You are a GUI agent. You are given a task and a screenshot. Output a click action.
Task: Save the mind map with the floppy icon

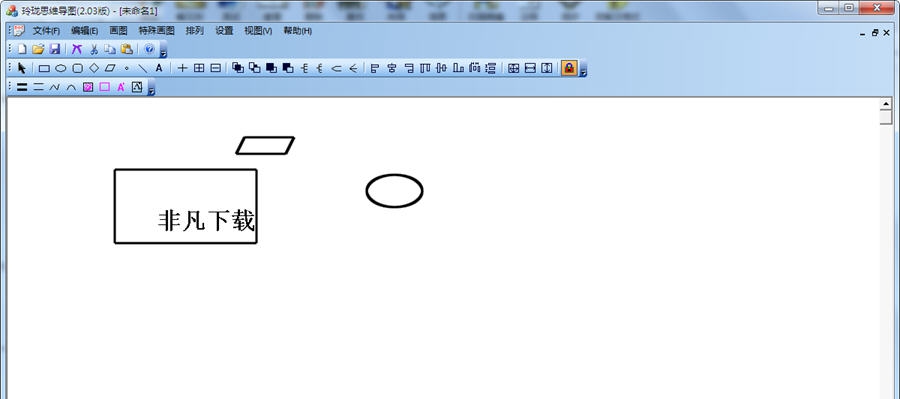pyautogui.click(x=55, y=49)
